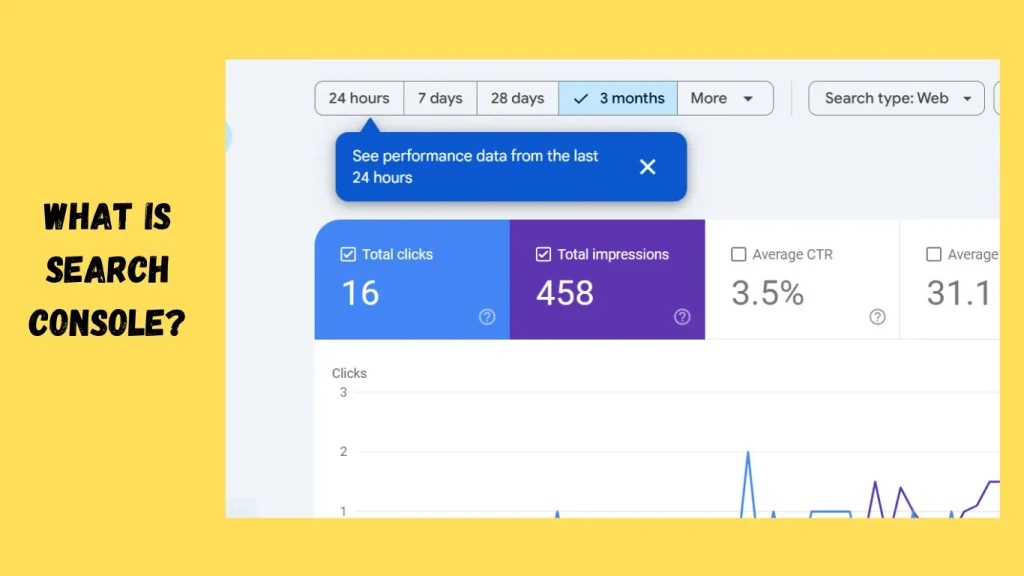Click help icon on Total clicks card
Image resolution: width=1024 pixels, height=576 pixels.
tap(487, 317)
